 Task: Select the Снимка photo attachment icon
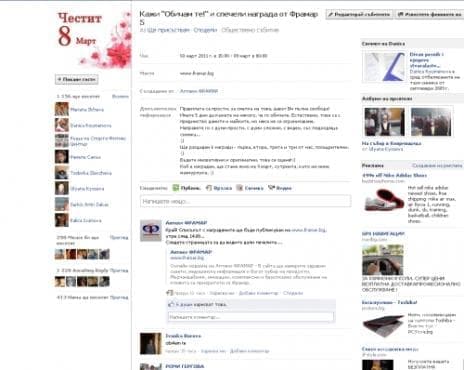(x=239, y=188)
